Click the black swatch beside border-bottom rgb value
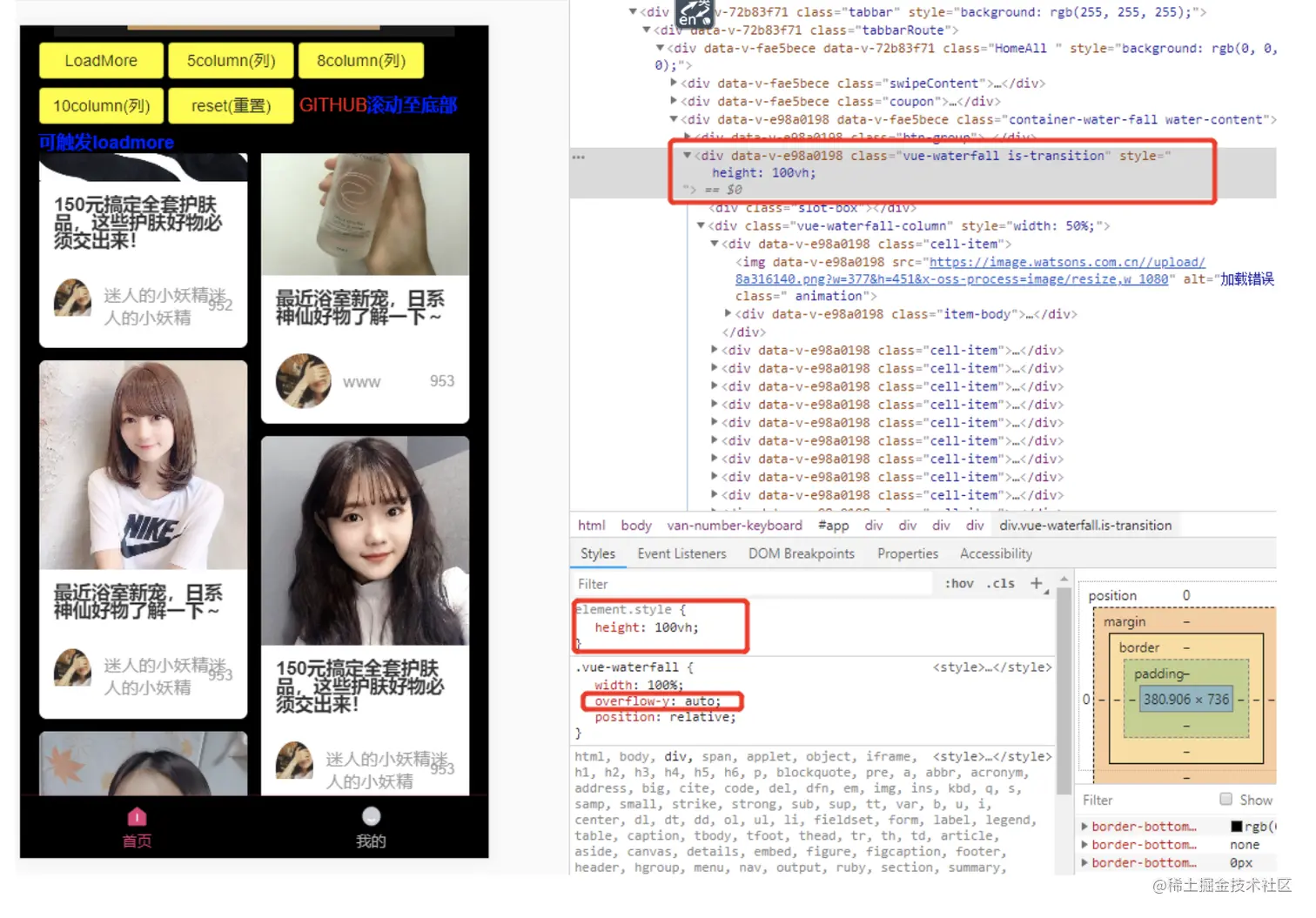This screenshot has height=918, width=1316. pos(1237,826)
